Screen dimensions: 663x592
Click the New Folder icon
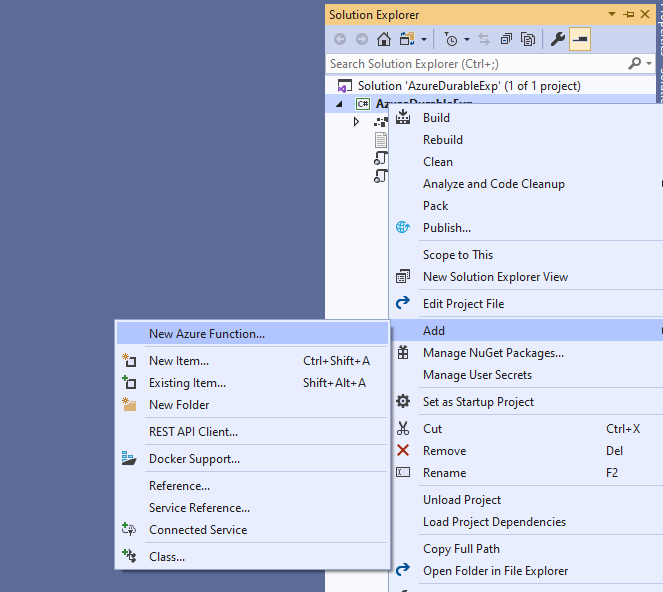[x=129, y=405]
